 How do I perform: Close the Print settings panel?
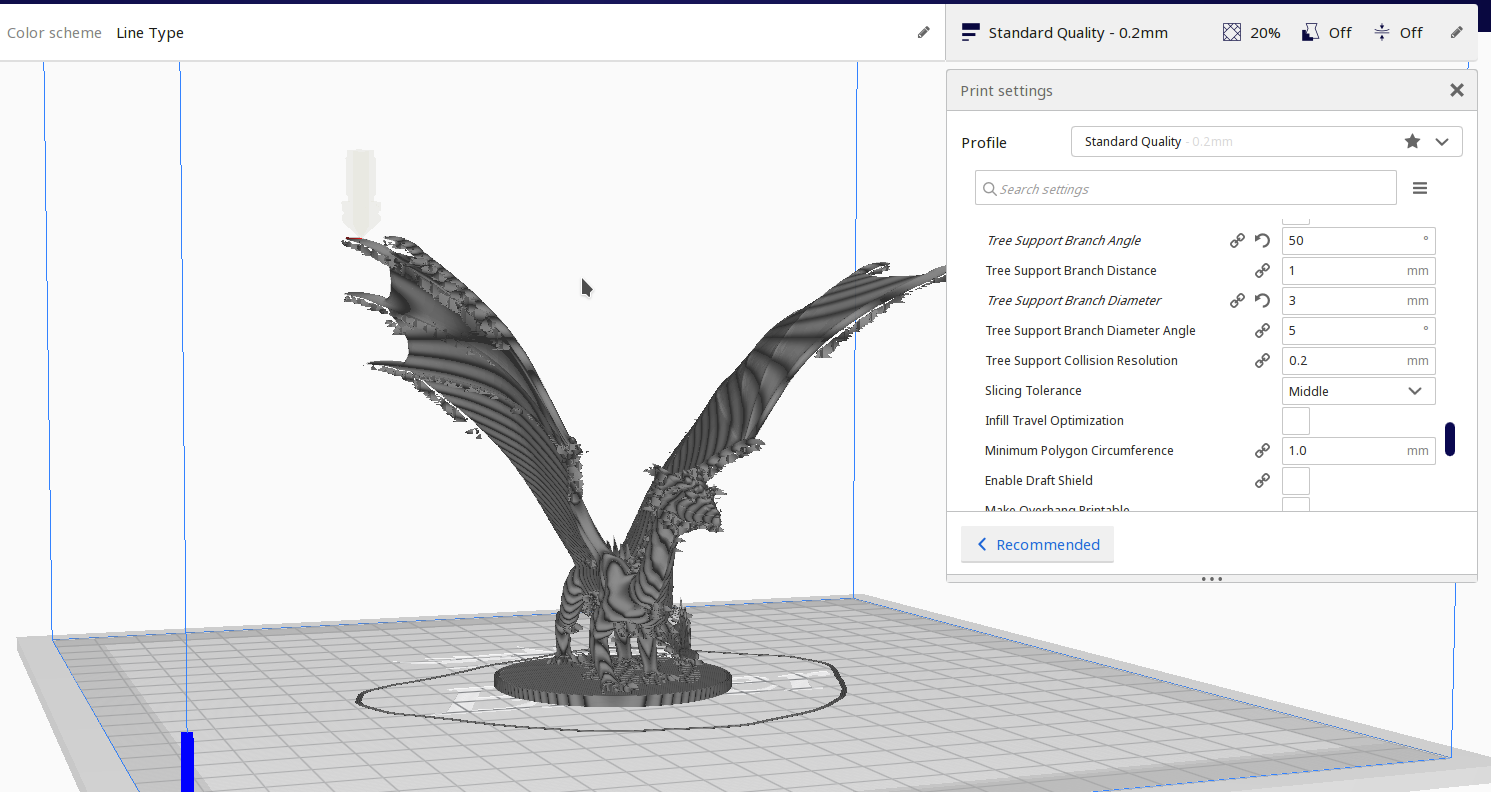[1457, 90]
